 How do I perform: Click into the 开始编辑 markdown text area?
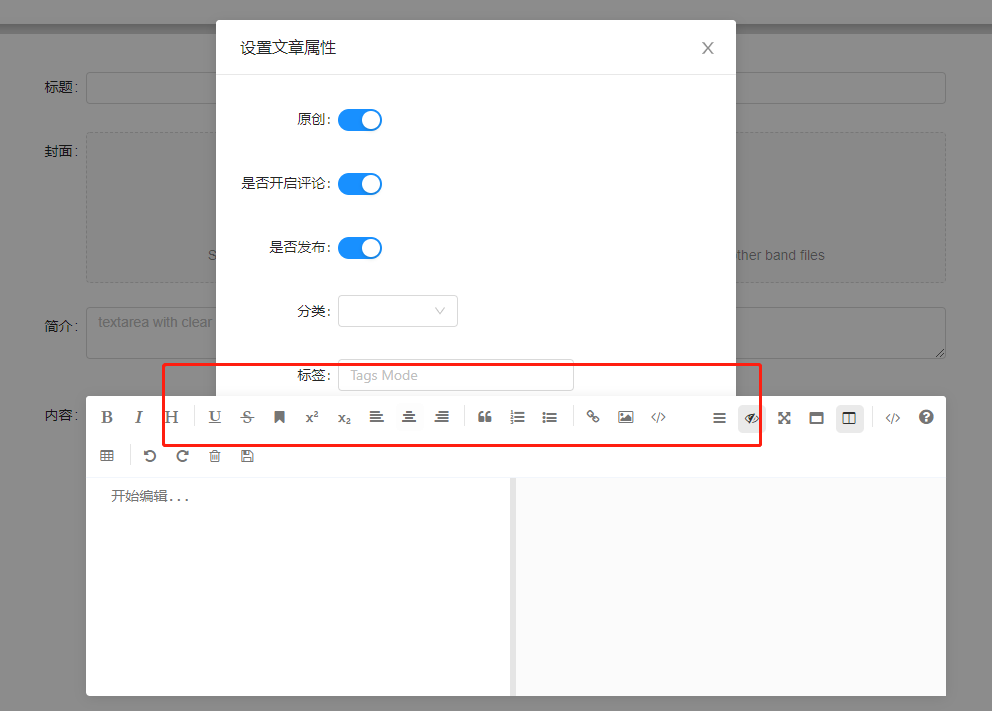tap(298, 587)
